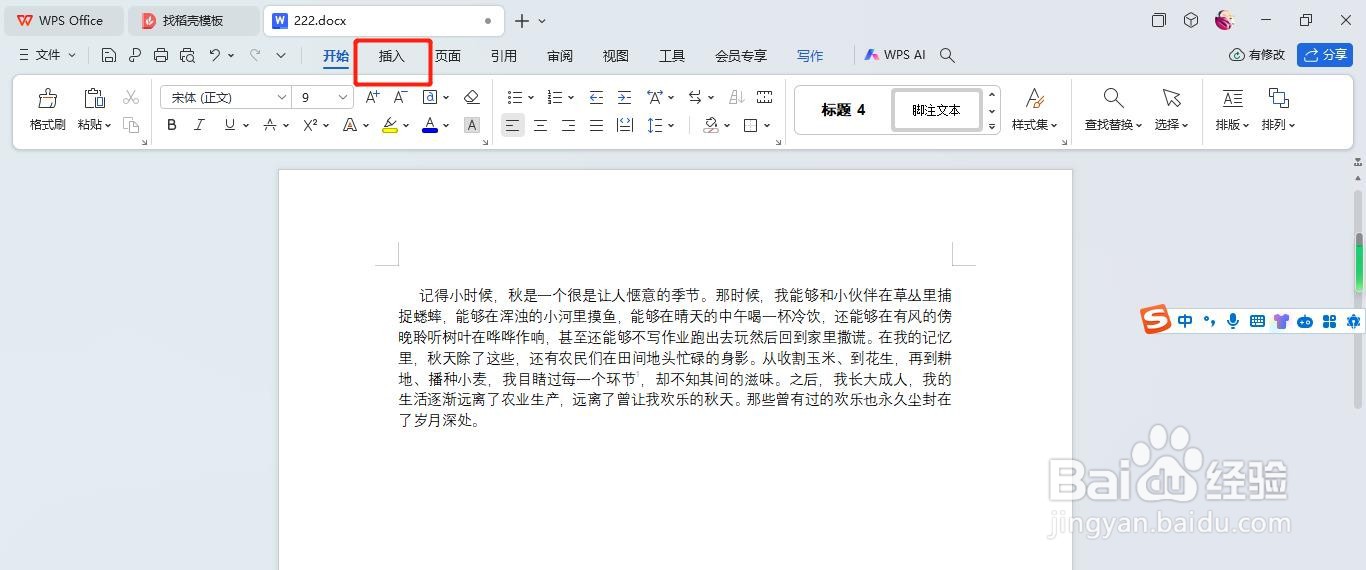
Task: Increase font size with A+ icon
Action: 372,97
